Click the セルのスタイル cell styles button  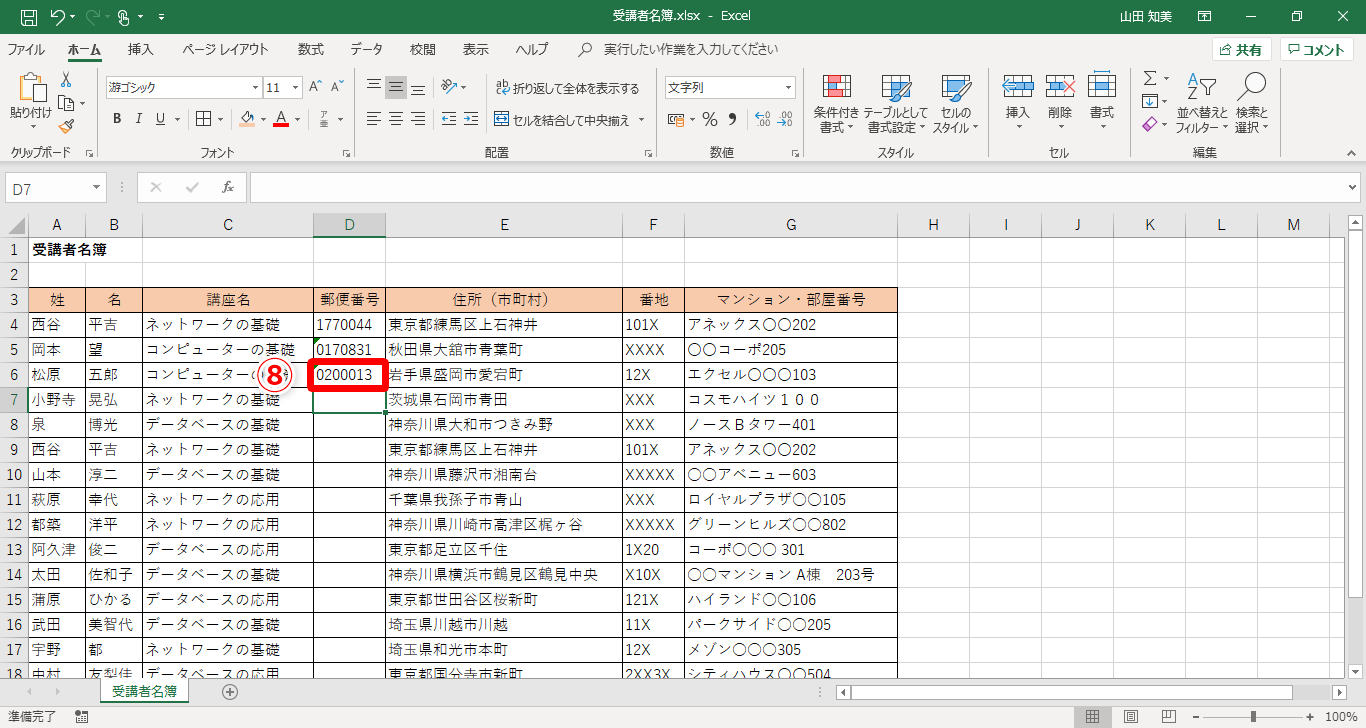[x=956, y=104]
